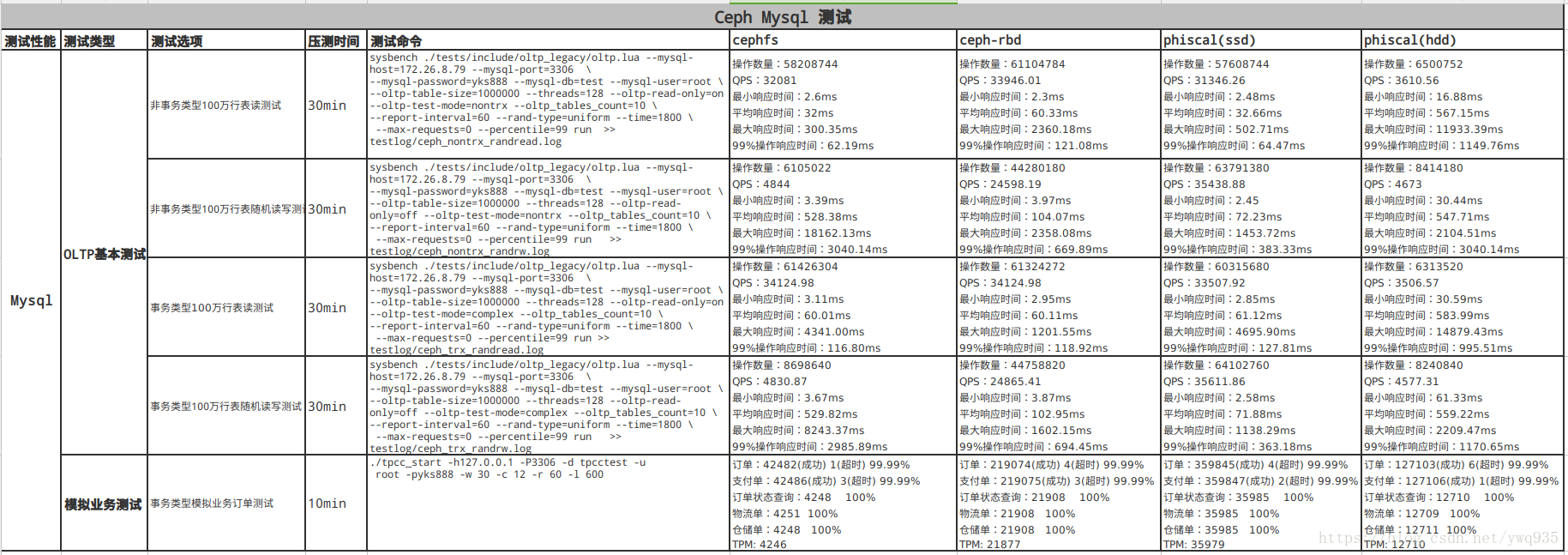Click 30min in the 非事务类型100万行表读测试 row

point(336,105)
